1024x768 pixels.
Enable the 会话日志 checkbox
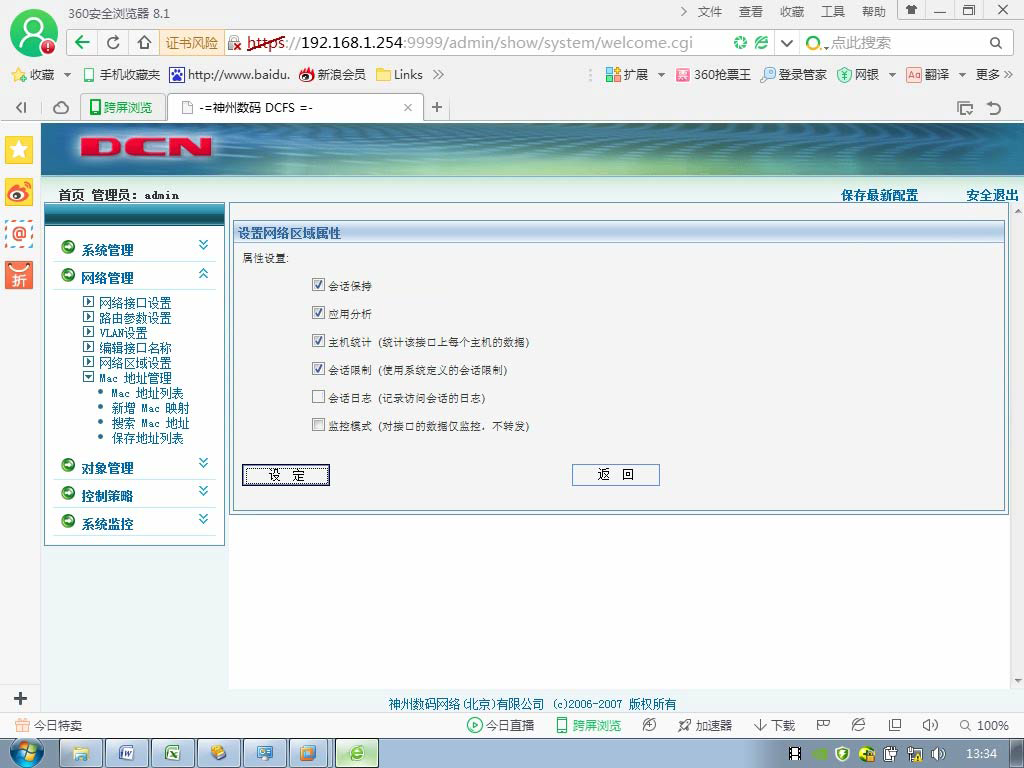pos(318,397)
